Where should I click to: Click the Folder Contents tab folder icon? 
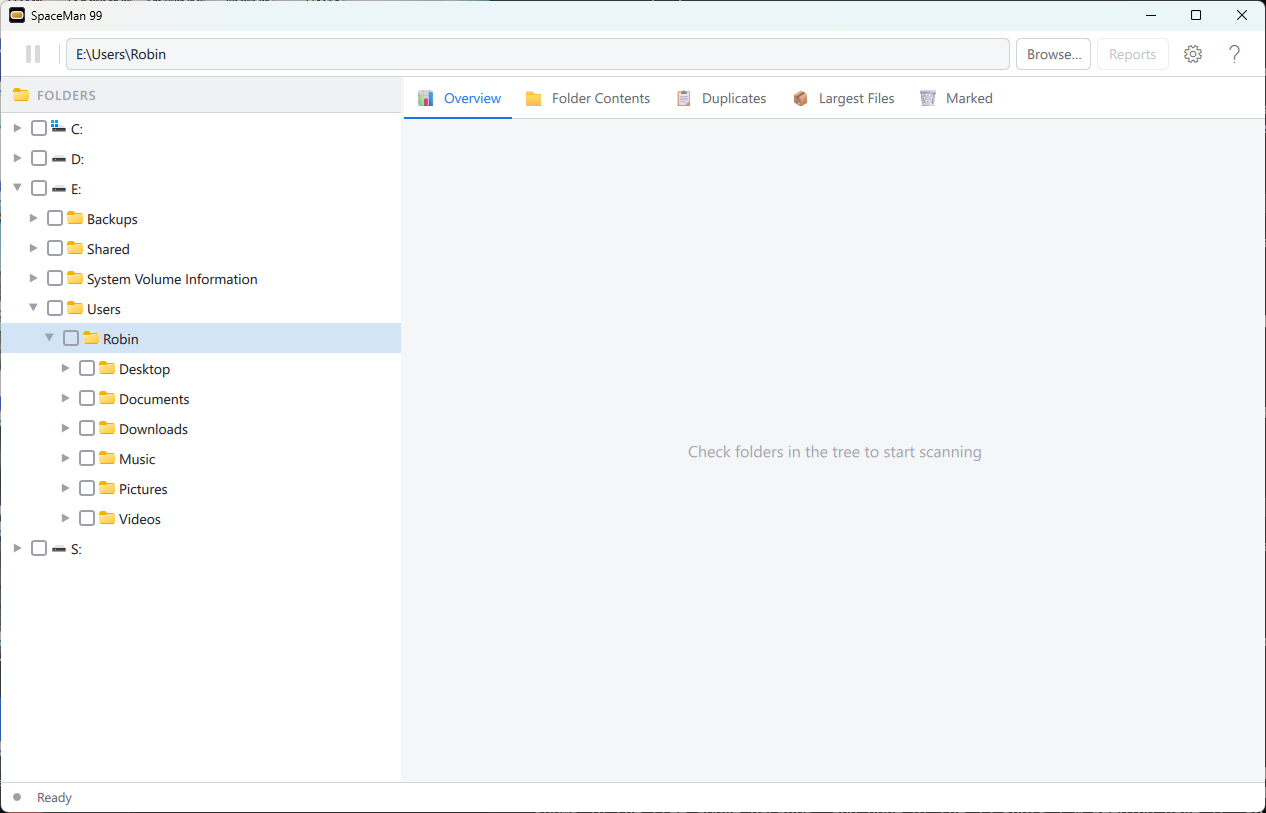point(534,98)
